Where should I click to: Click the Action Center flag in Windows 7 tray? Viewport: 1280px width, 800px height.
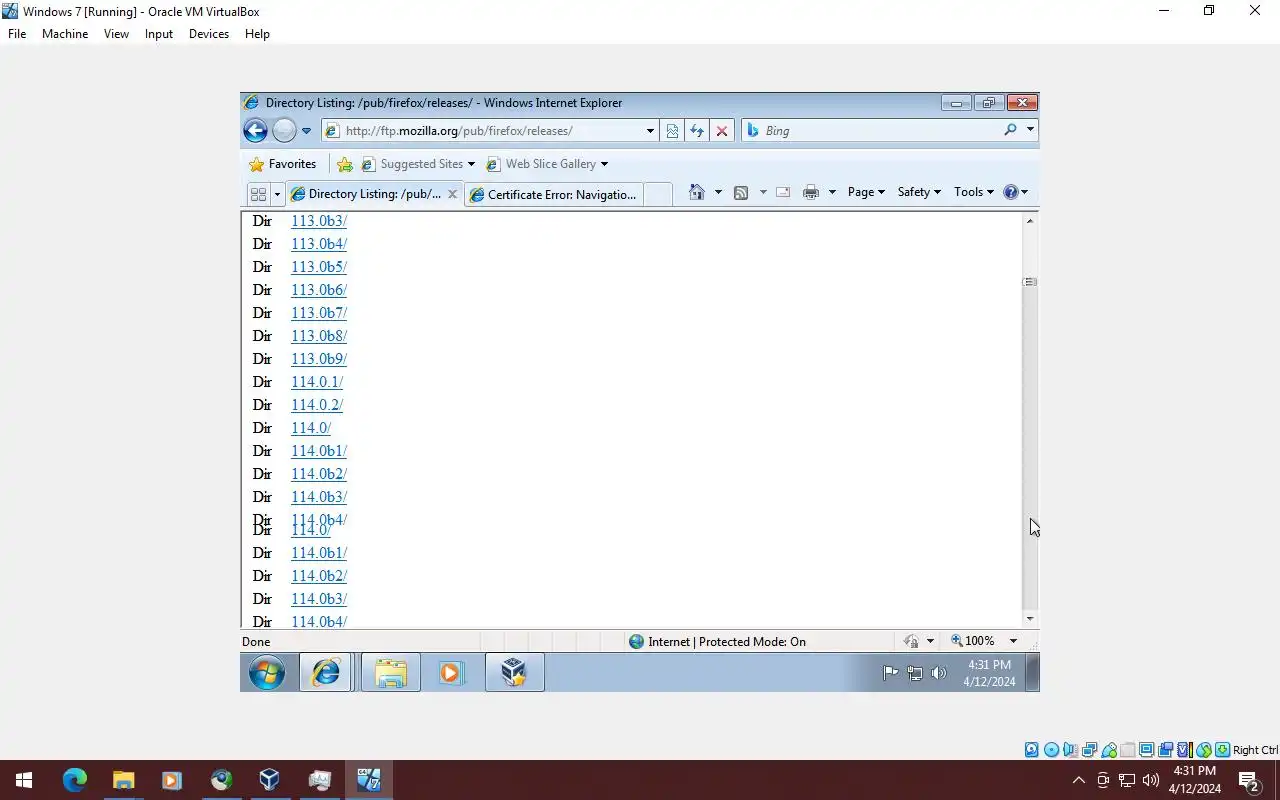(x=890, y=673)
